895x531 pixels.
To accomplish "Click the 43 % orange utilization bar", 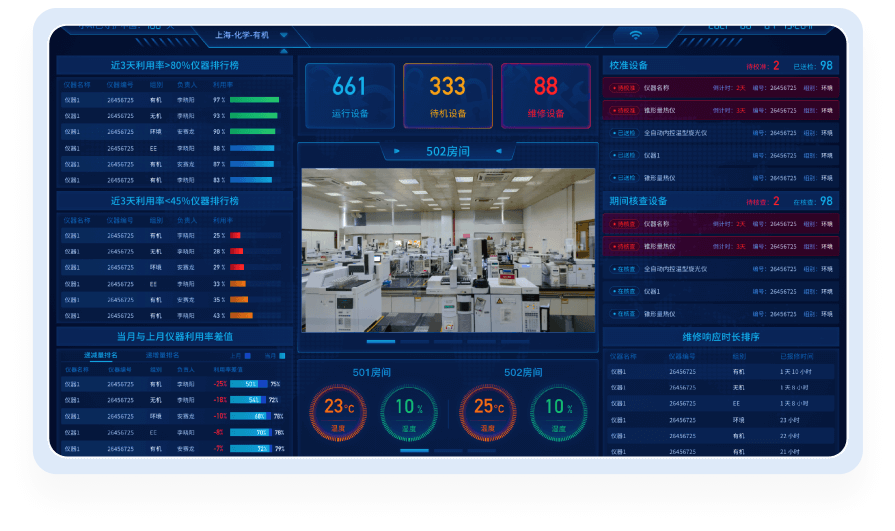I will (241, 315).
